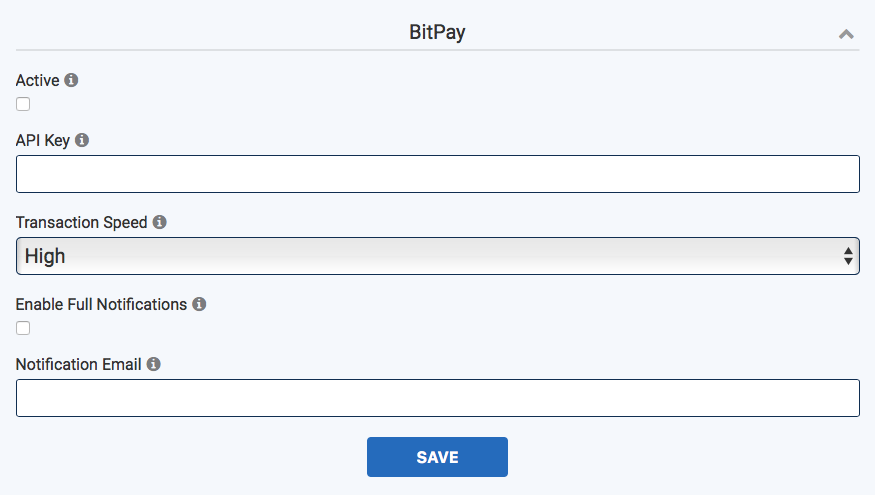Click the API Key field label
Viewport: 875px width, 495px height.
(43, 141)
